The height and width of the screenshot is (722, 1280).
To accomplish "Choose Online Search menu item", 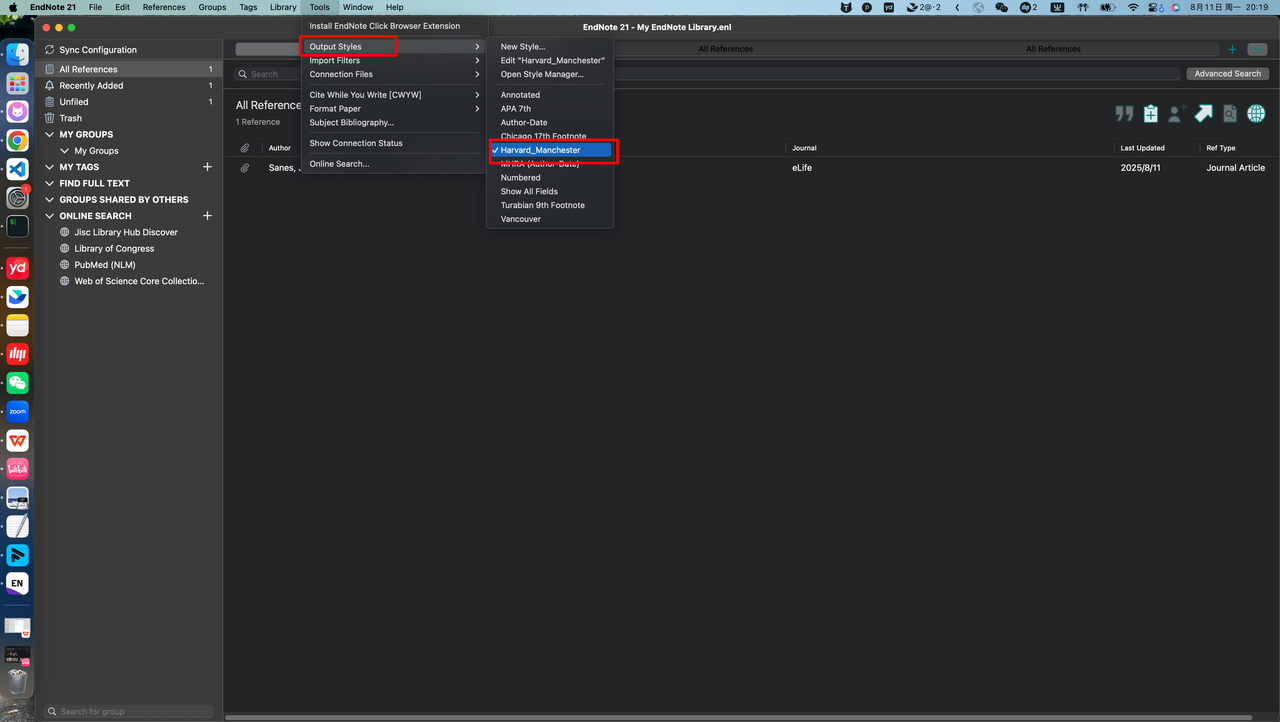I will (395, 164).
